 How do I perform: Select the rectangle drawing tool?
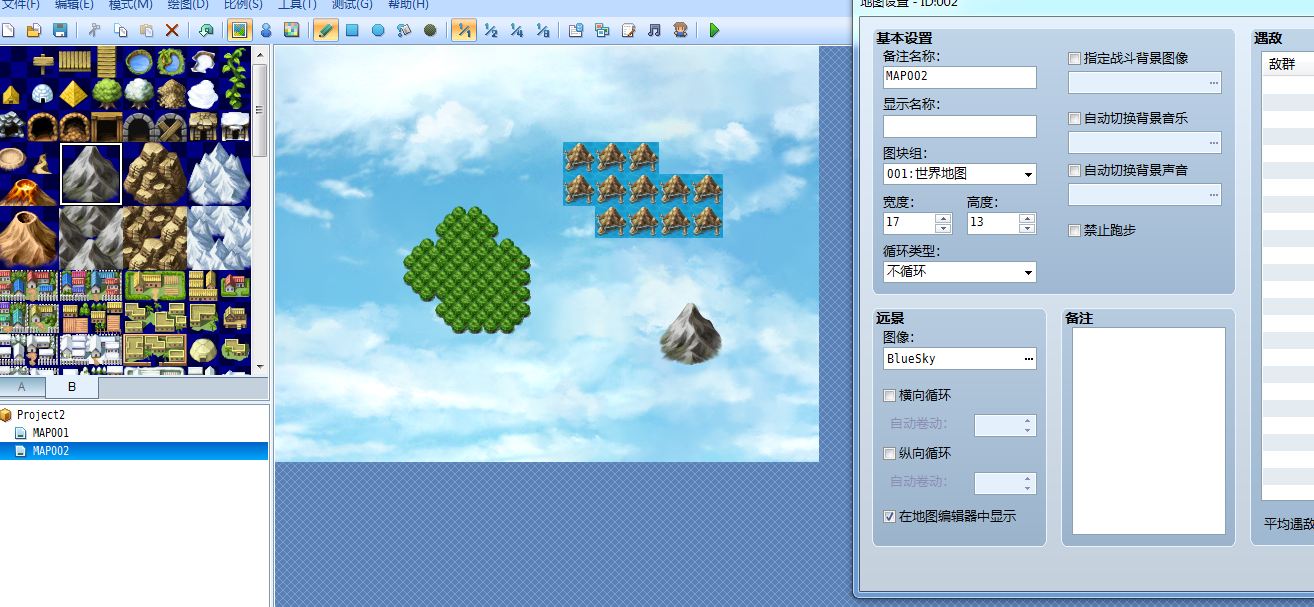click(x=352, y=30)
